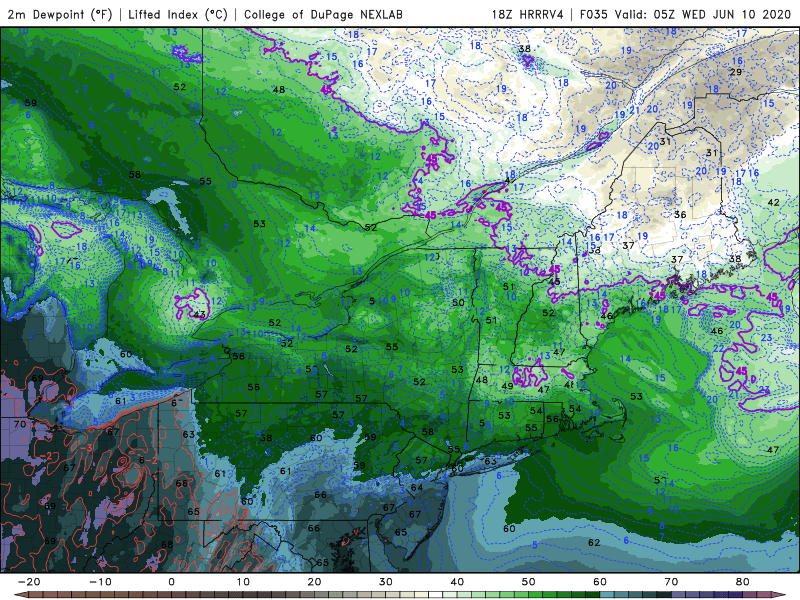Image resolution: width=800 pixels, height=600 pixels.
Task: Click the black dewpoint value "64" on the map
Action: tap(417, 487)
